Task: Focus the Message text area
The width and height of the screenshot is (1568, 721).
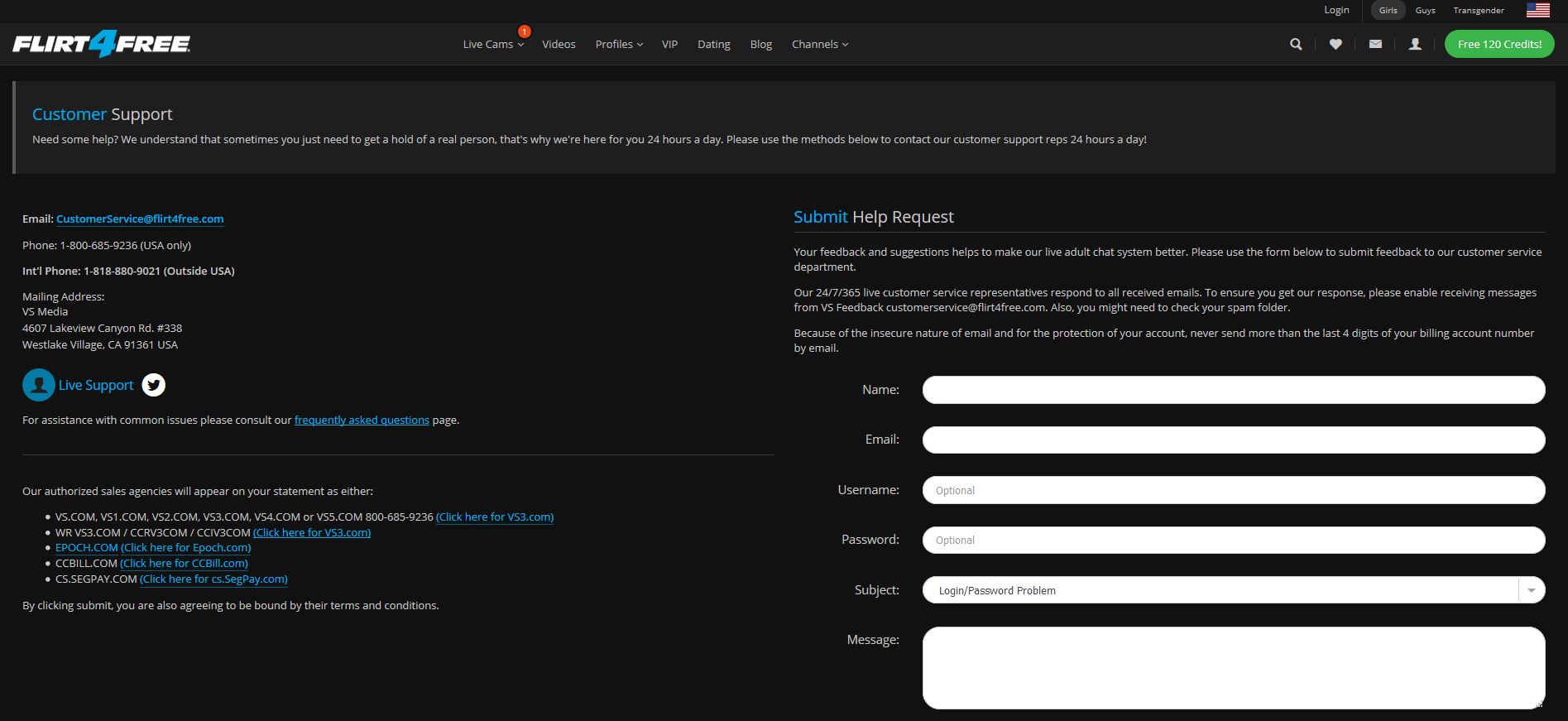Action: click(x=1234, y=668)
